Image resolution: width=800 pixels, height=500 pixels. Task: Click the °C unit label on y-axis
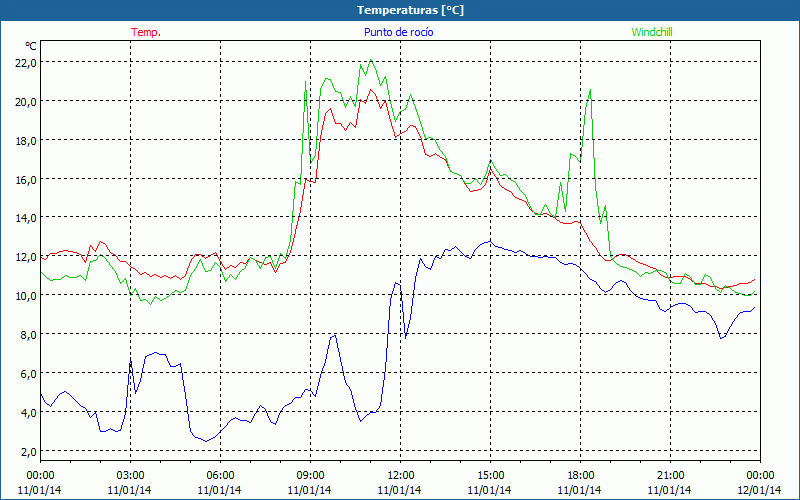click(31, 46)
